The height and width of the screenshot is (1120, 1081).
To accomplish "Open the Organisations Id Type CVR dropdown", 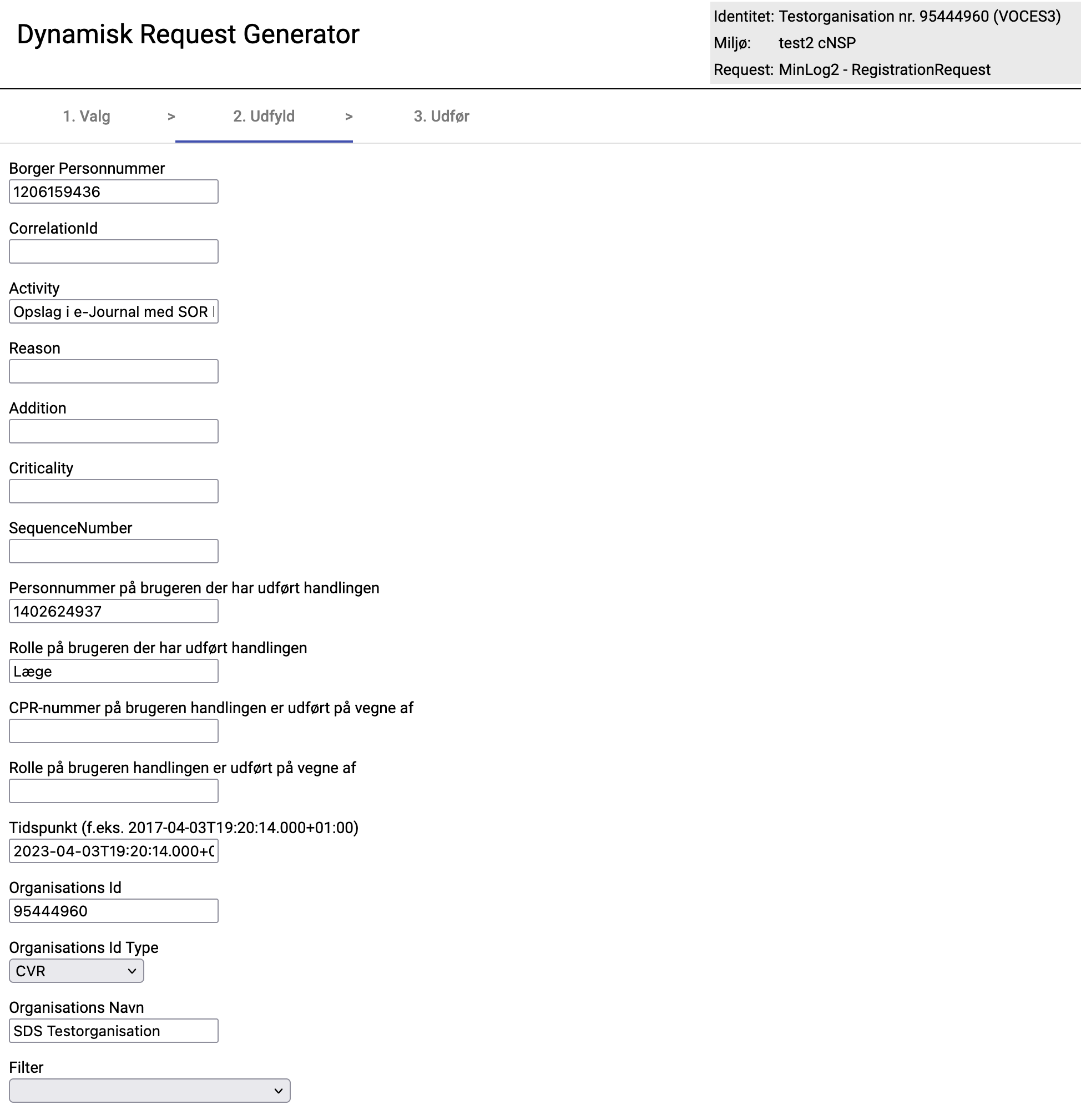I will 76,971.
